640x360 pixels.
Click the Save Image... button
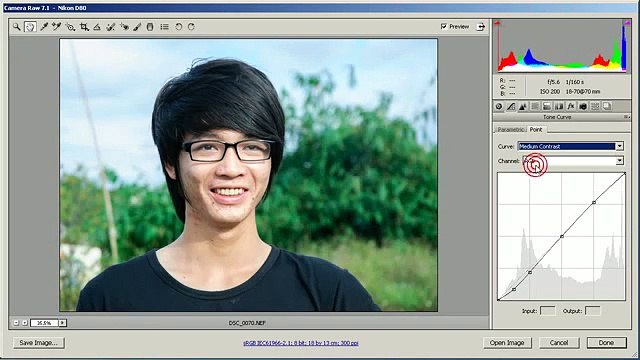pyautogui.click(x=39, y=343)
